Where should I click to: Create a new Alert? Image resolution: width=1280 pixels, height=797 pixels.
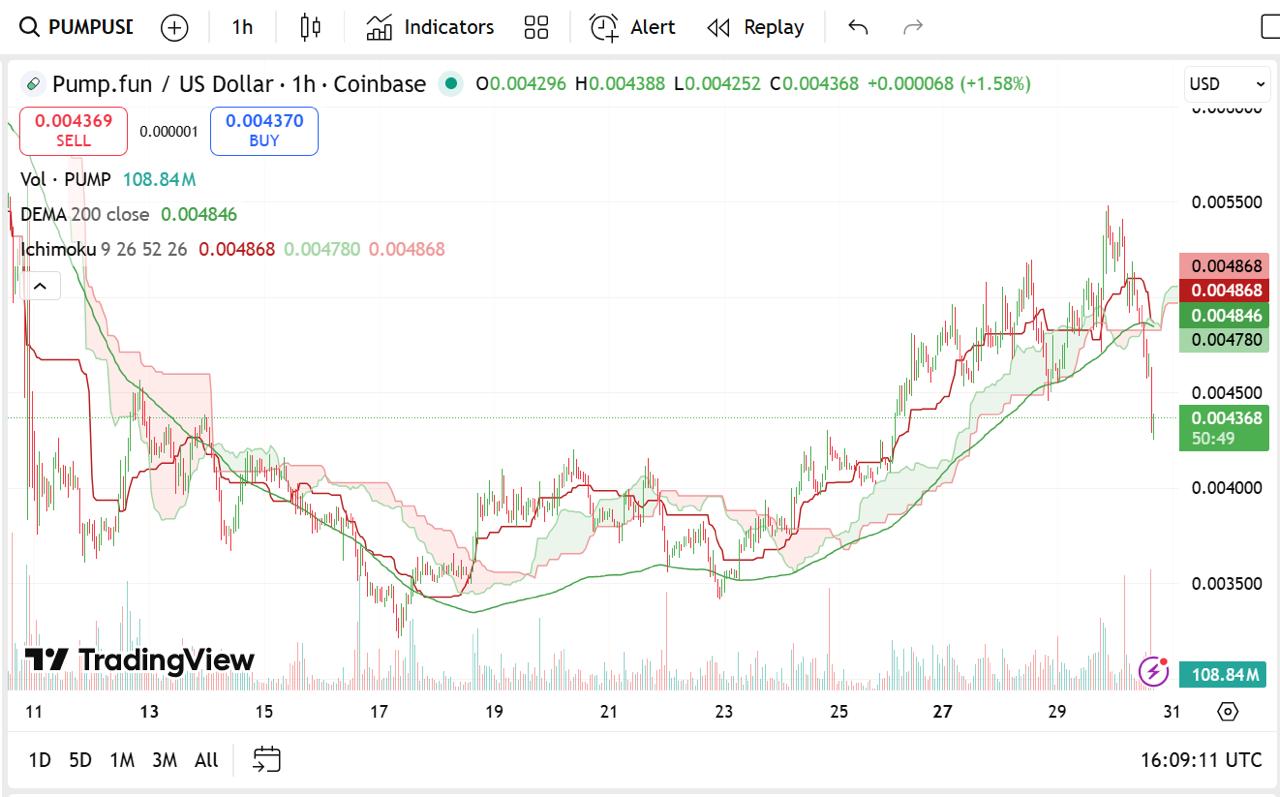[x=632, y=27]
